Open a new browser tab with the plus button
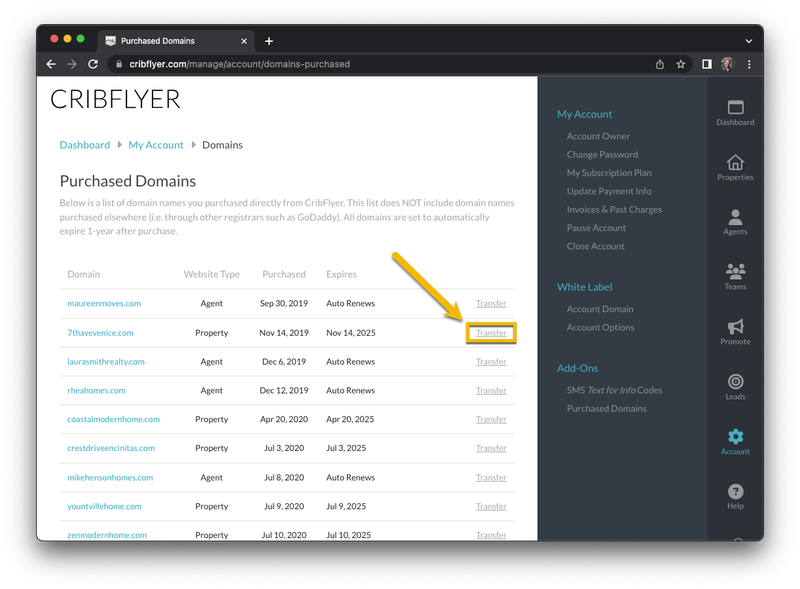This screenshot has height=589, width=800. (269, 41)
